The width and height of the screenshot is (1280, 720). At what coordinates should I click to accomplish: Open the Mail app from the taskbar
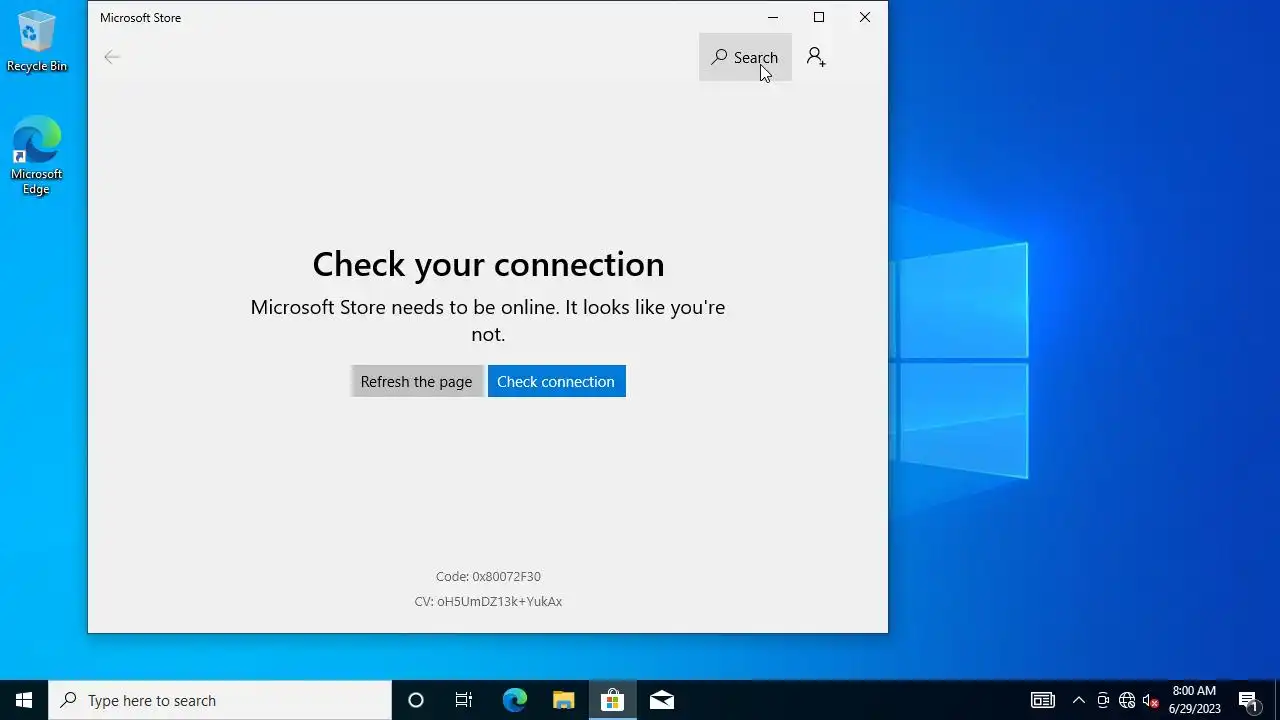coord(661,700)
